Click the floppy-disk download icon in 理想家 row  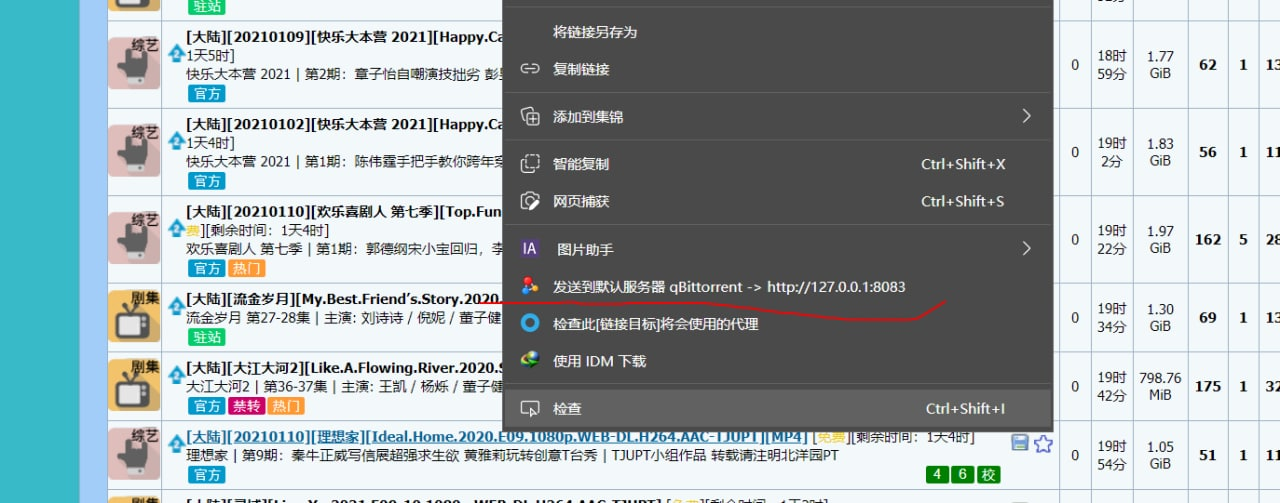pos(1020,443)
